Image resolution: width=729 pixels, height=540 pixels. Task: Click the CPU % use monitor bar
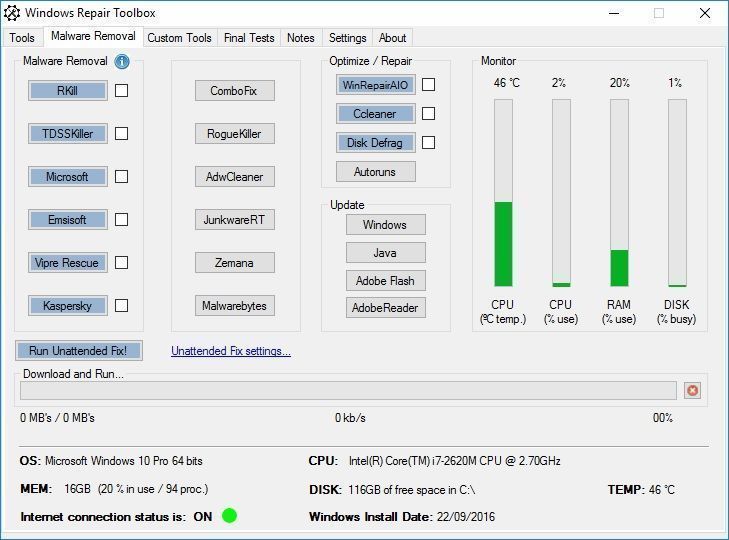point(561,193)
